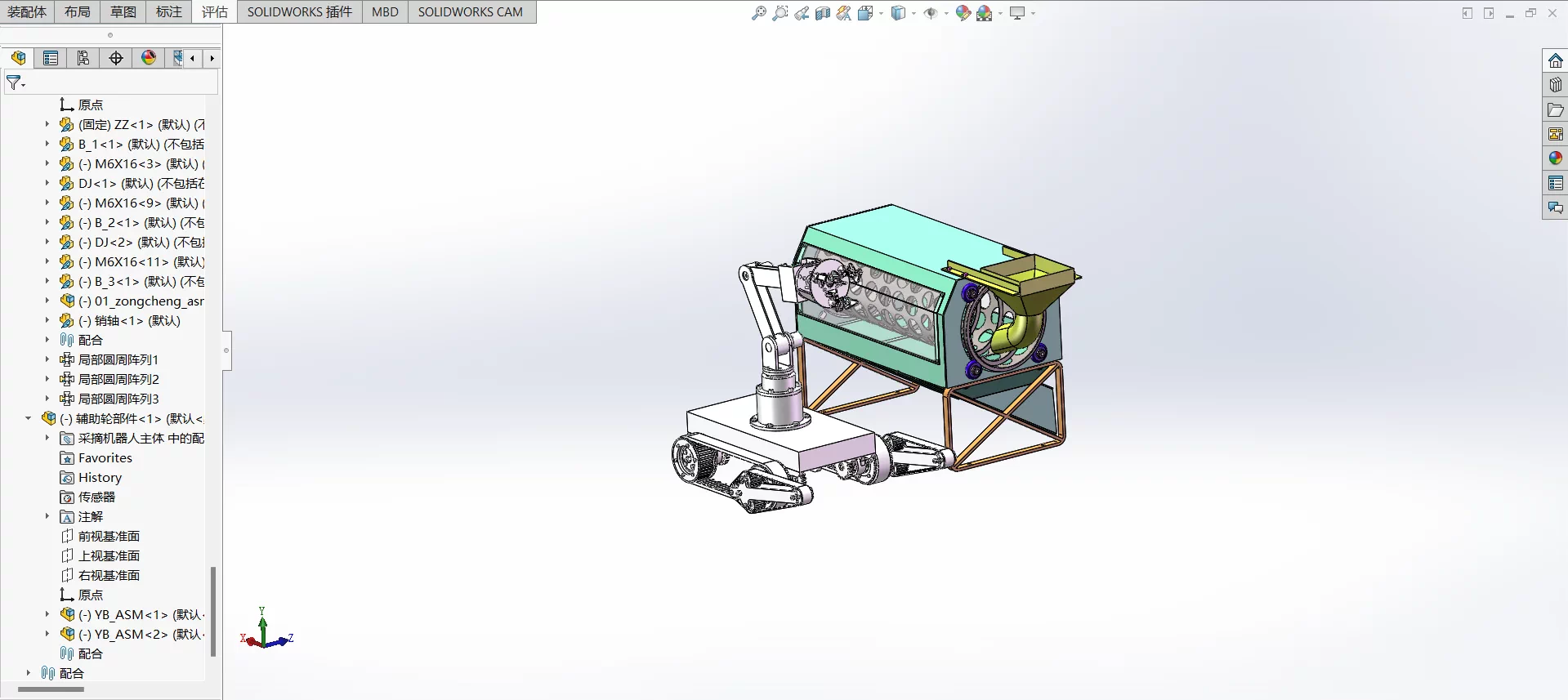Open the SOLIDWORKS Forum task pane tab
The height and width of the screenshot is (700, 1568).
1555,207
